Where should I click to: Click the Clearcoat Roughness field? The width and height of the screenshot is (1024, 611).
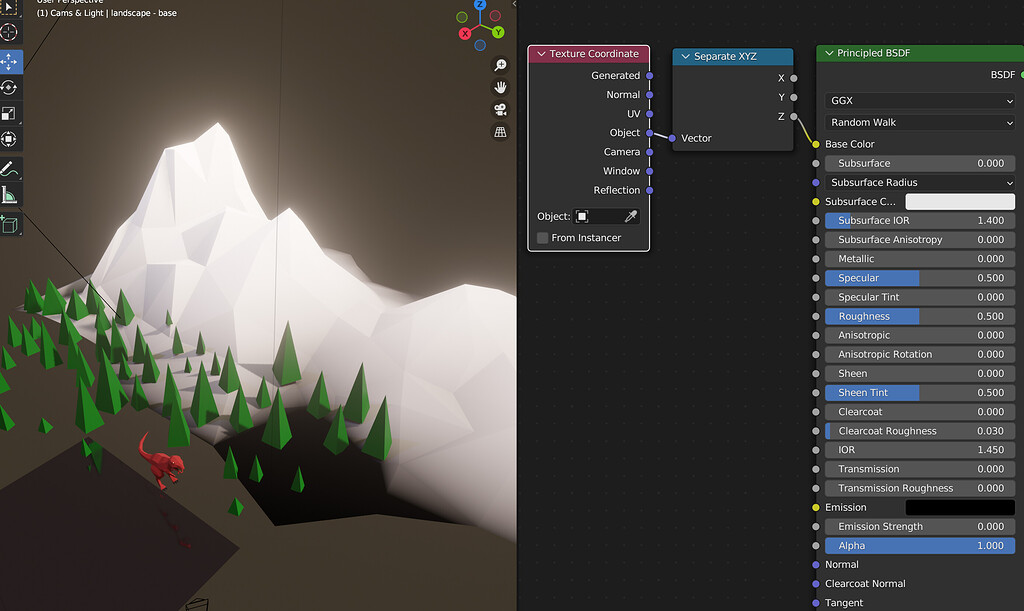pyautogui.click(x=920, y=431)
